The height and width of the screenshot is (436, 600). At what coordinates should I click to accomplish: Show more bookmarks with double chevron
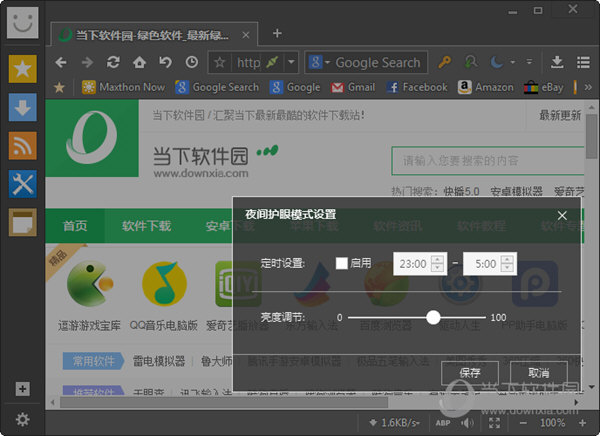(x=588, y=88)
